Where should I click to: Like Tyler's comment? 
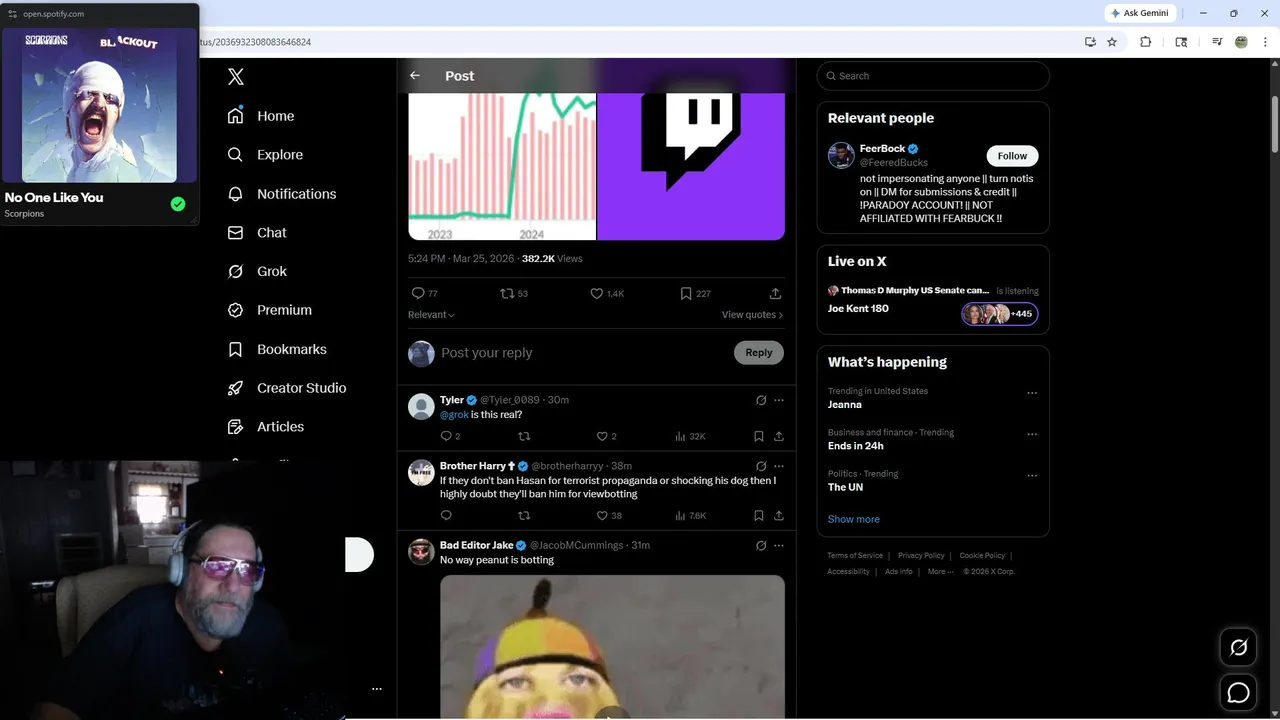606,436
